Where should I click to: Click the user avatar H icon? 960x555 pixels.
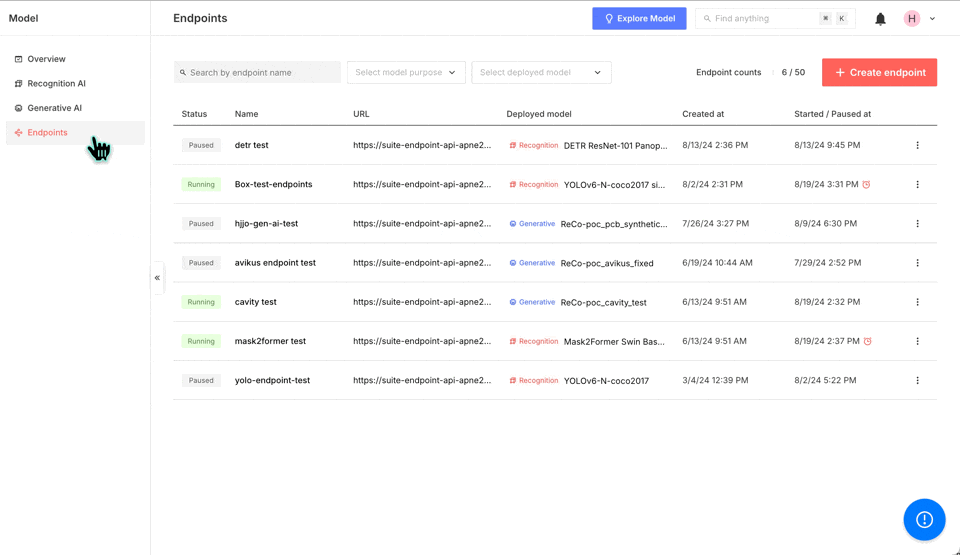(912, 18)
